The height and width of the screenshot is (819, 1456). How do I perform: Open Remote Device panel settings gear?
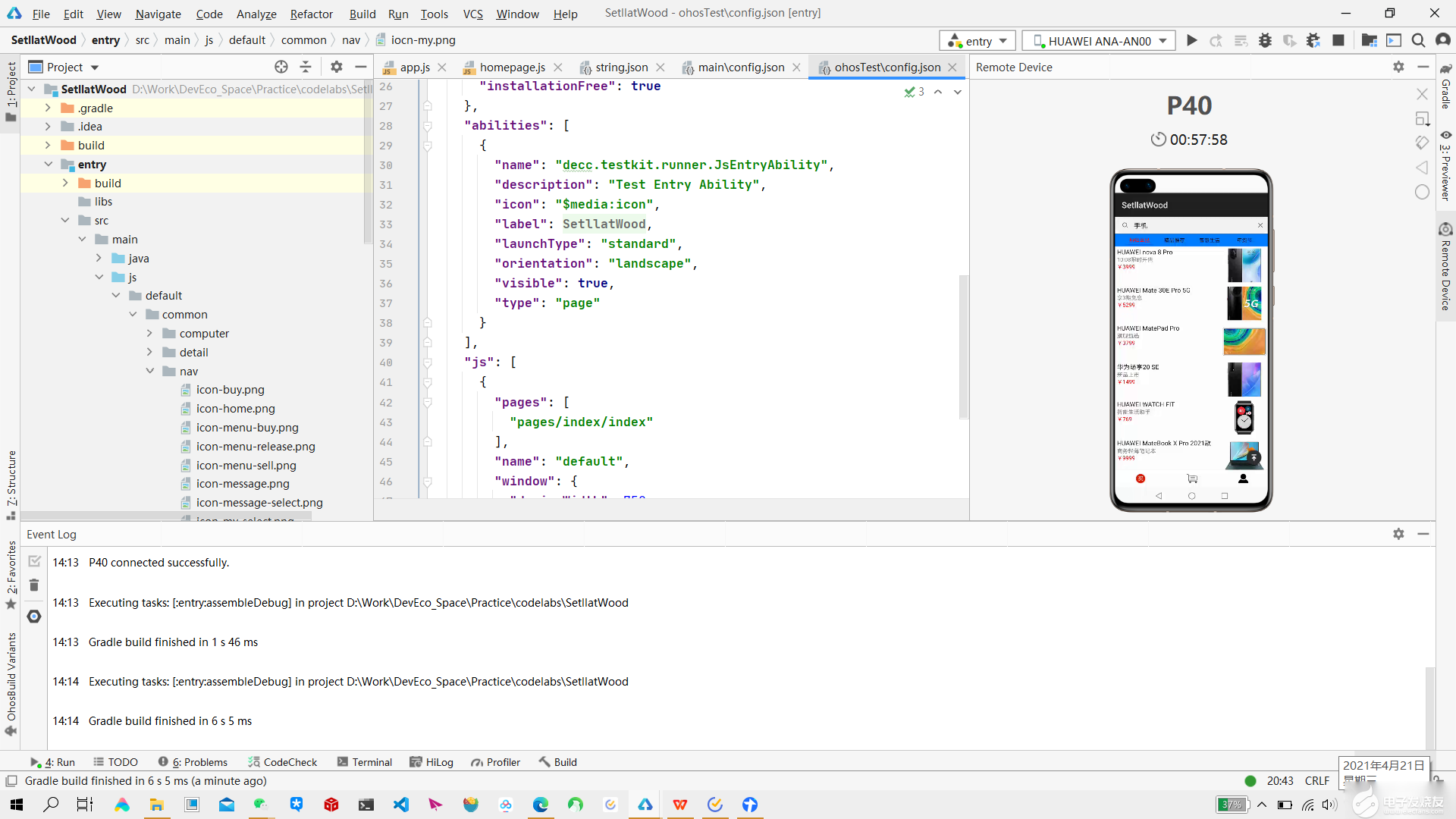(1398, 67)
